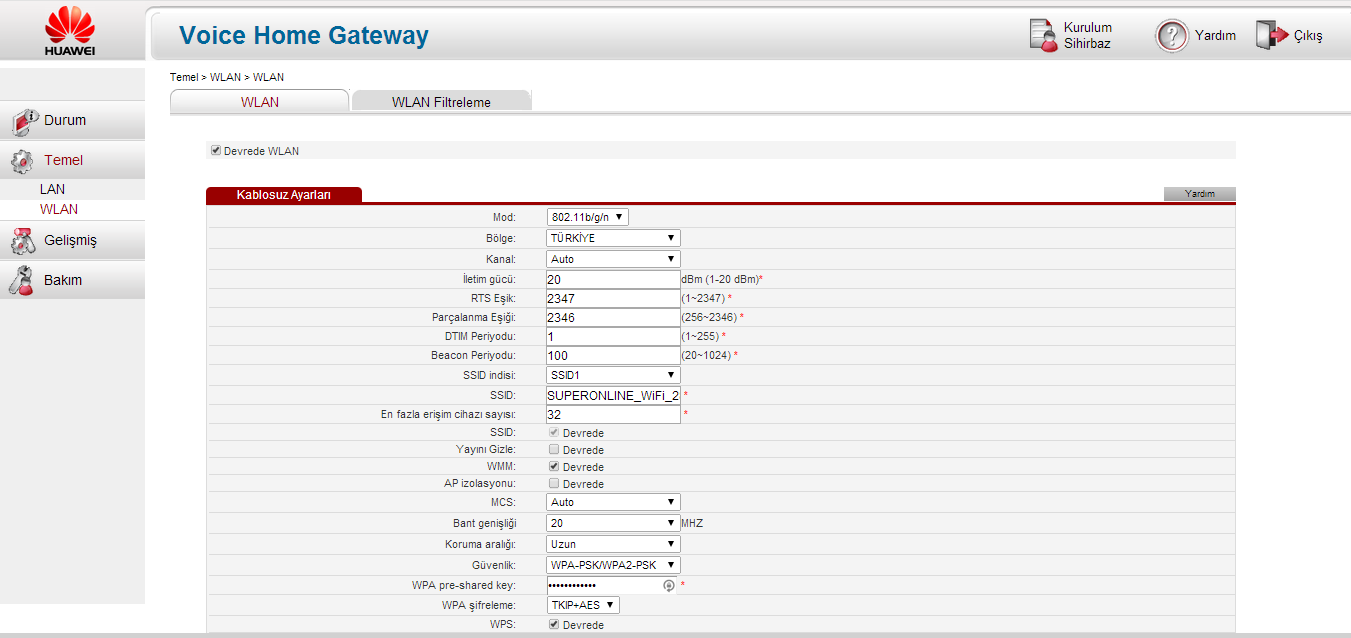Open the Bakım maintenance section icon
The image size is (1351, 638).
pyautogui.click(x=22, y=281)
